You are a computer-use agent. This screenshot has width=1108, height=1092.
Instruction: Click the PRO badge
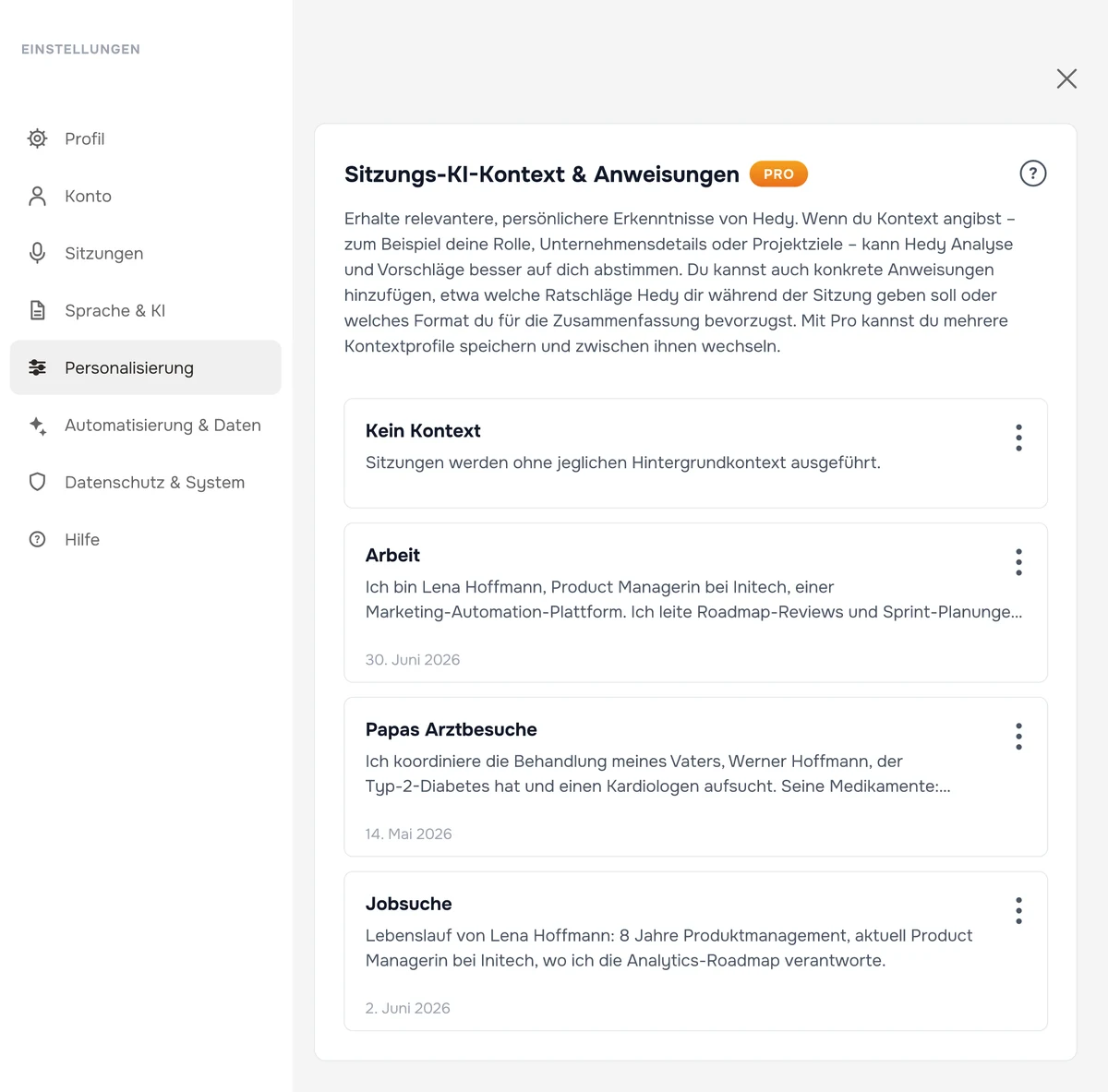(778, 174)
